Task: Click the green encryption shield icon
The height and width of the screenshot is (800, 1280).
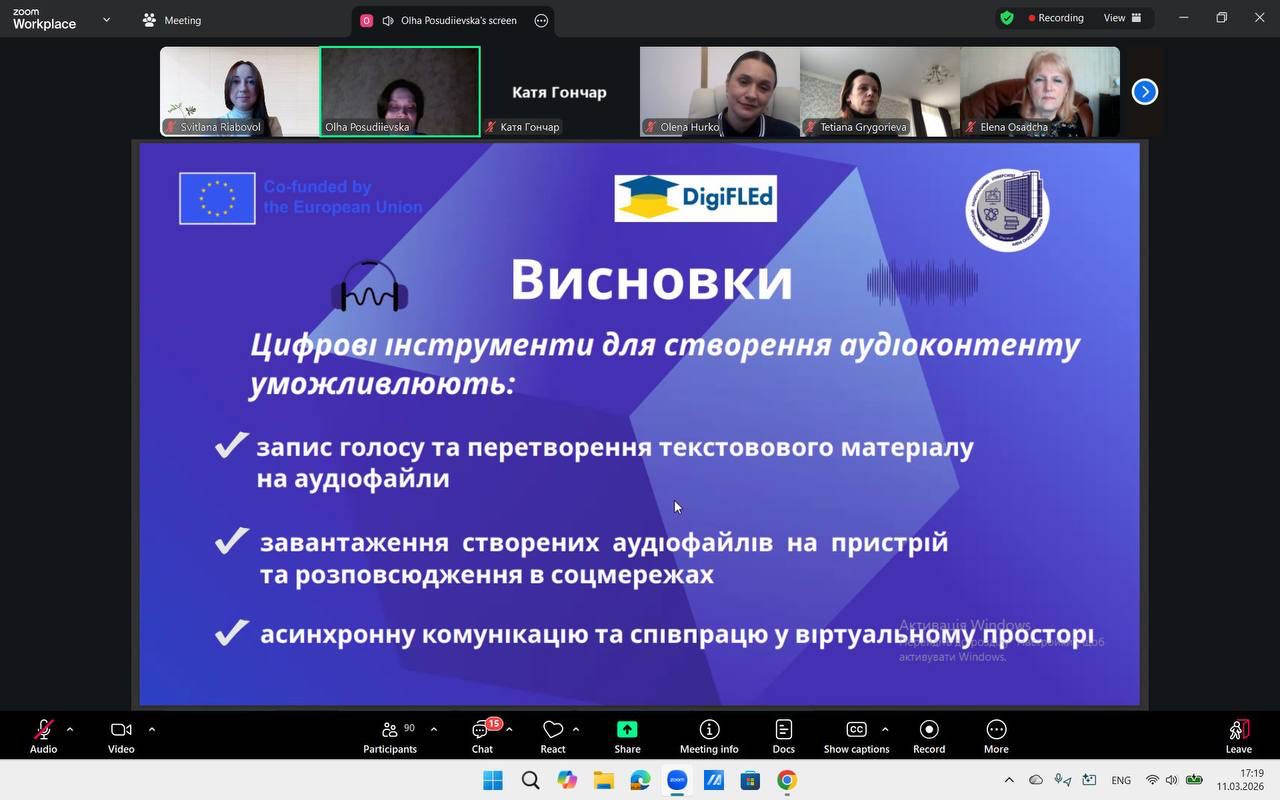Action: click(x=1007, y=18)
